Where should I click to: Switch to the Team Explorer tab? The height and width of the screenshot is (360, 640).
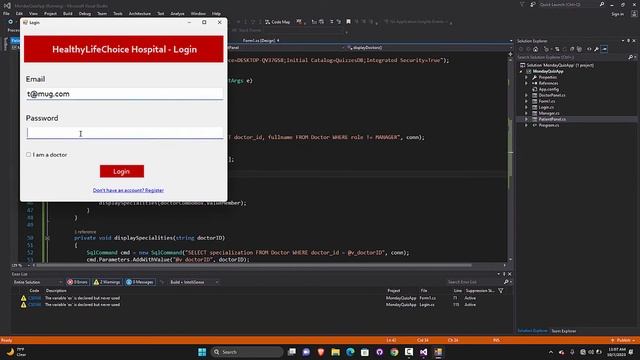point(564,331)
